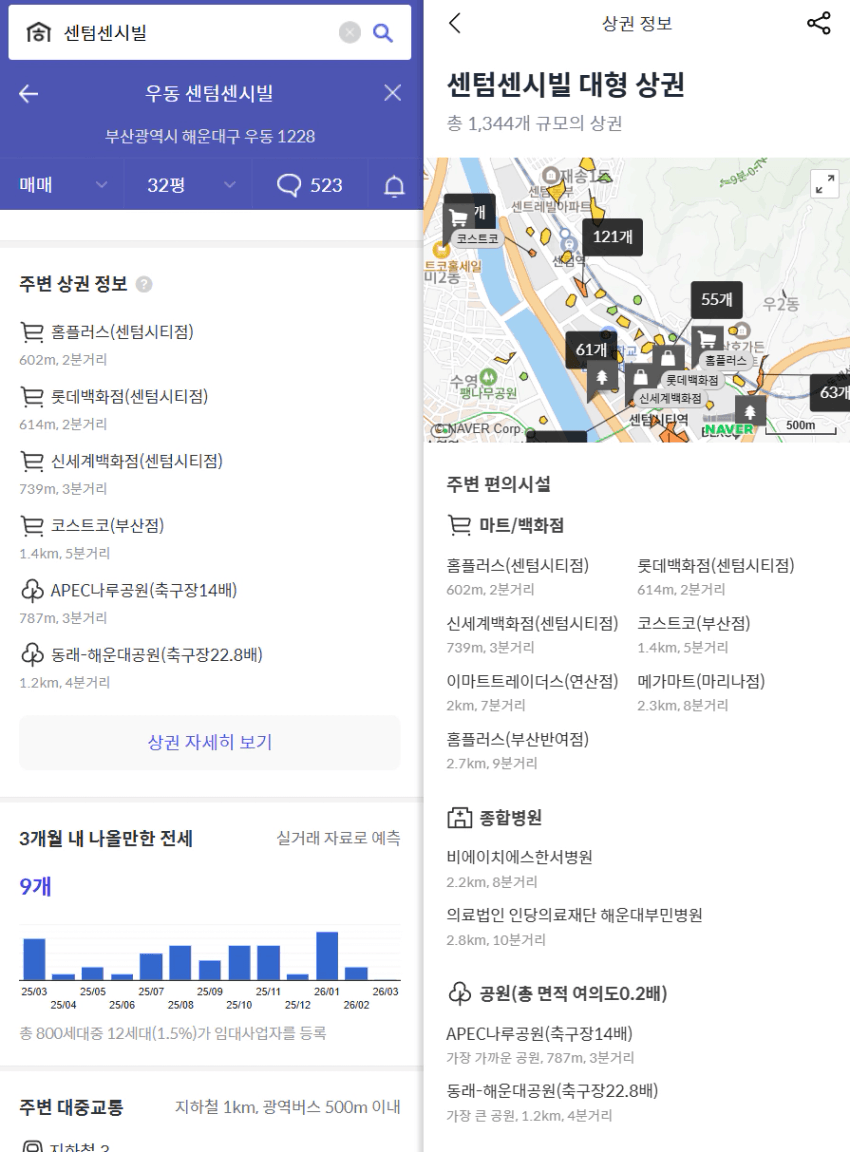
Task: Click the help question mark next to 주변 상권 정보
Action: click(x=145, y=284)
